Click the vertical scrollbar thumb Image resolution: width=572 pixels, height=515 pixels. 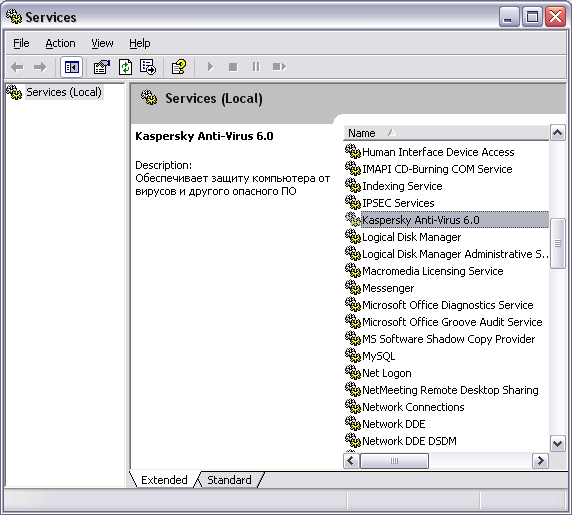[557, 243]
